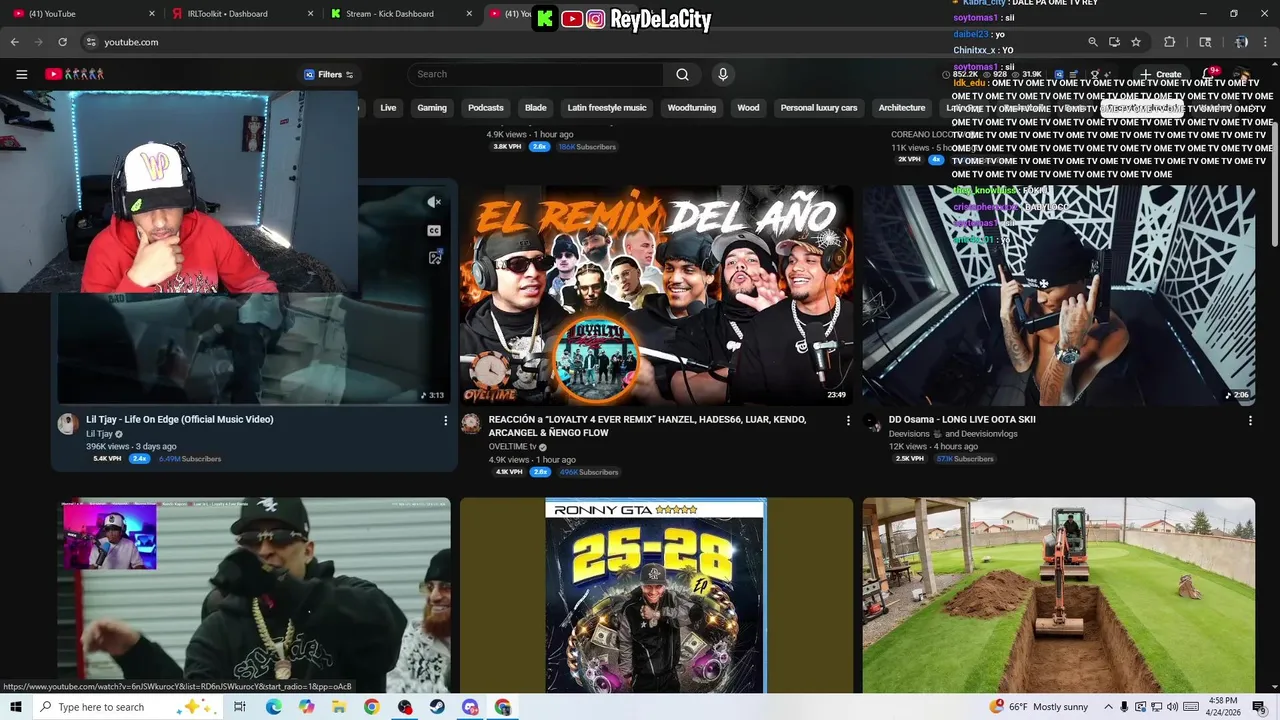Viewport: 1280px width, 720px height.
Task: Toggle captions on the Lil Tjay preview
Action: pos(434,230)
